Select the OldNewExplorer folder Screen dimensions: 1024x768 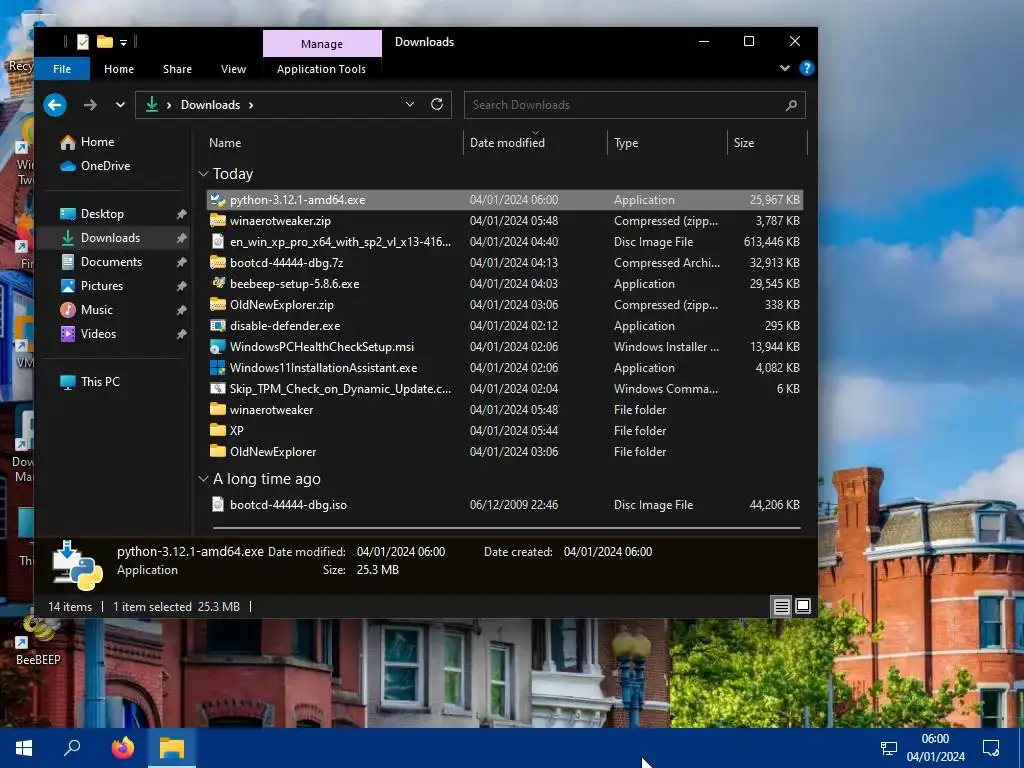tap(504, 451)
